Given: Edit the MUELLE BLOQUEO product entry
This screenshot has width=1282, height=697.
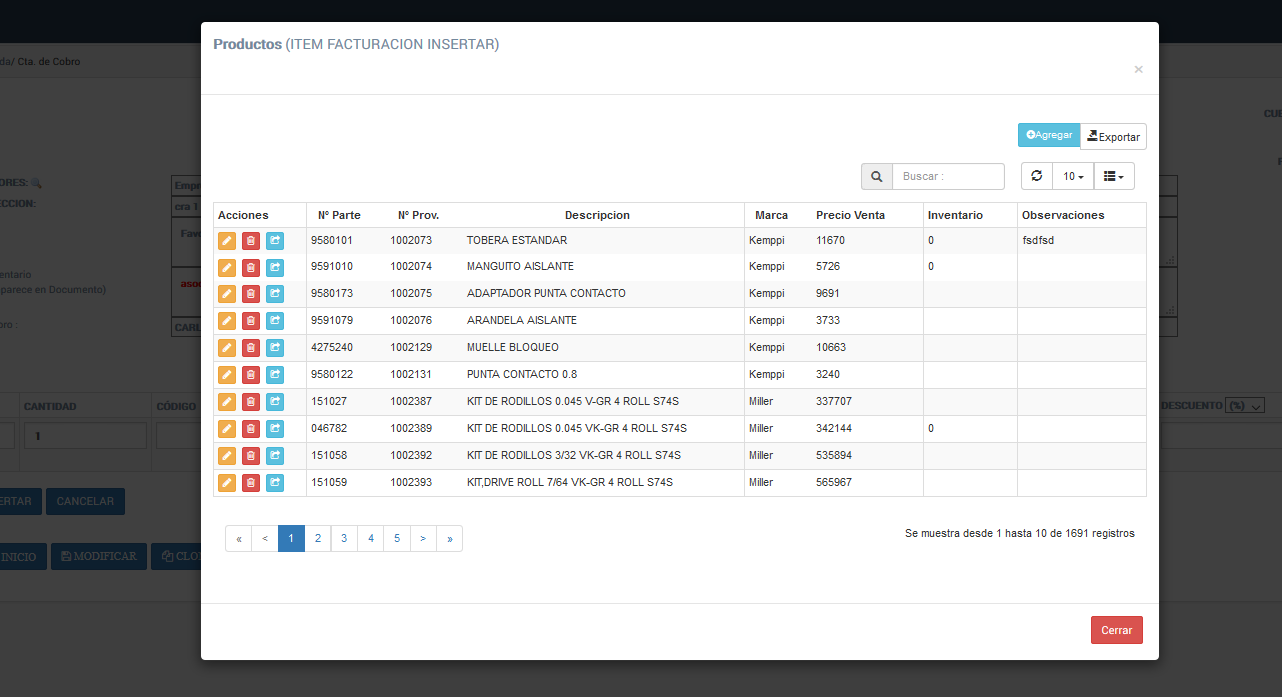Looking at the screenshot, I should 227,348.
